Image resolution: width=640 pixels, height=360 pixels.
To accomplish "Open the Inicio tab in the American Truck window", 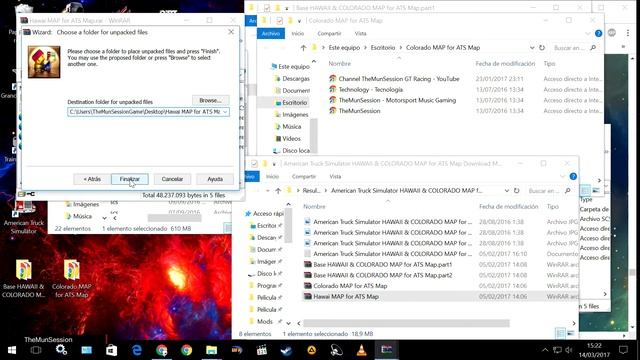I will 272,176.
